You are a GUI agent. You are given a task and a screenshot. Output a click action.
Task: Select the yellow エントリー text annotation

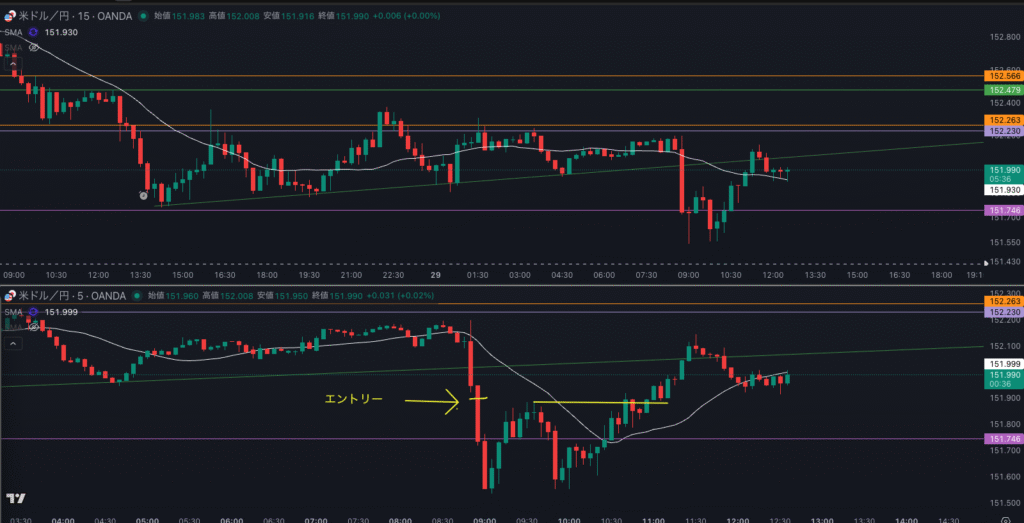coord(353,399)
